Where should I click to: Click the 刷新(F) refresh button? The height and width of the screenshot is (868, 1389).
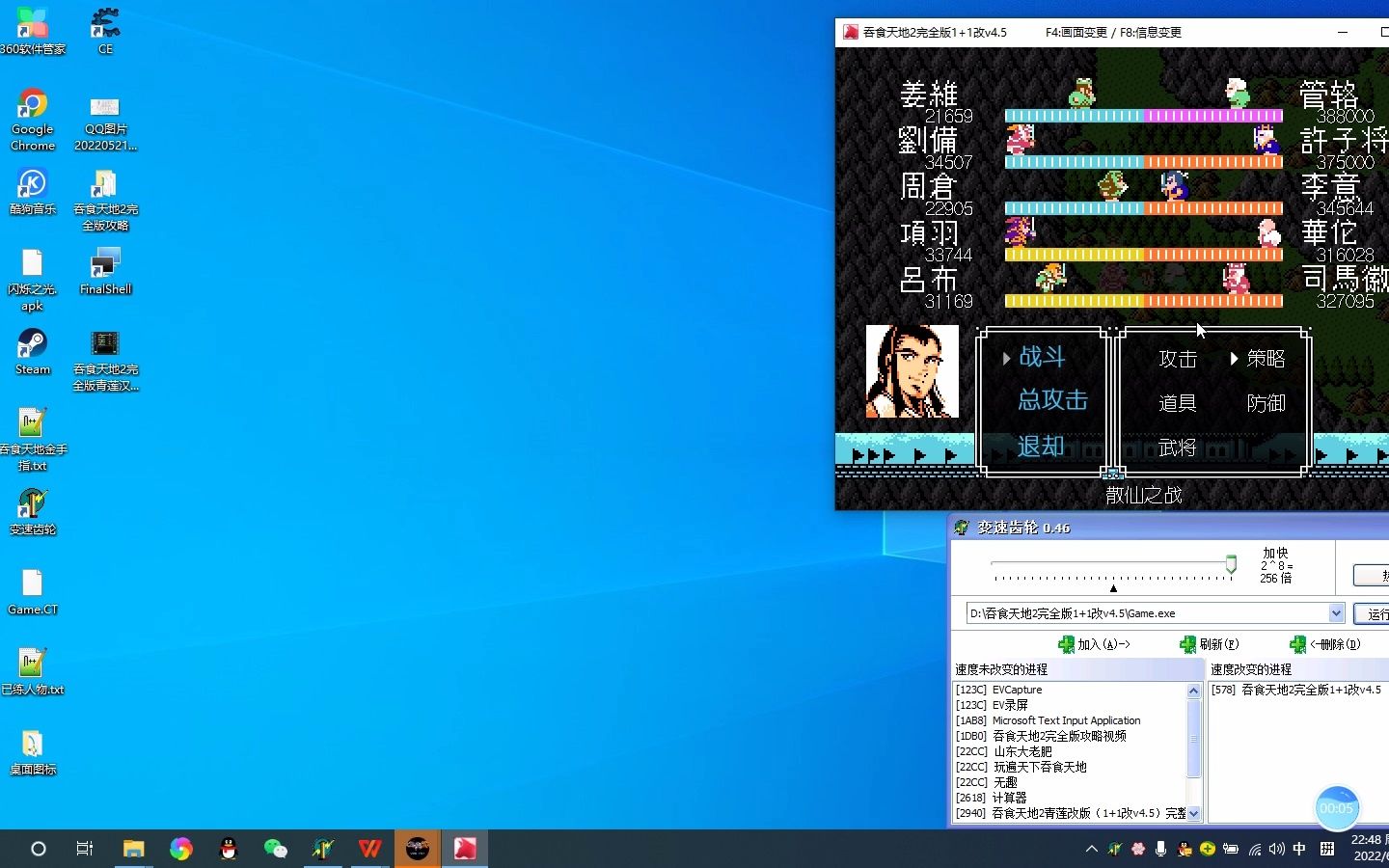[x=1210, y=644]
